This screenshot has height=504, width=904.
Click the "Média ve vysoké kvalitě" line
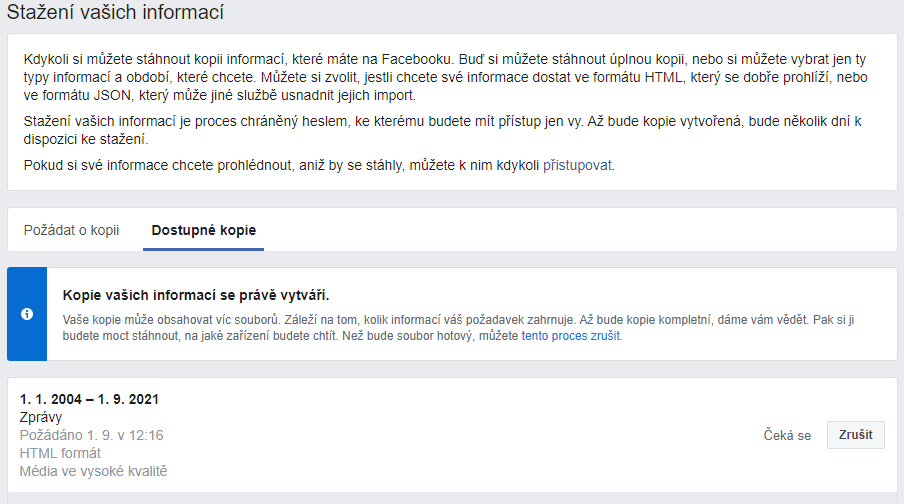[x=94, y=471]
